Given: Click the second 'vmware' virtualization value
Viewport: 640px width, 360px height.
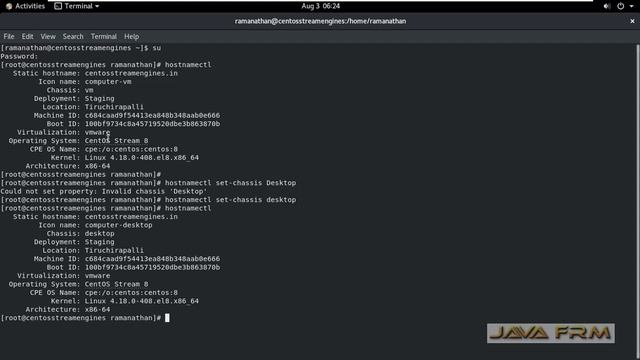Looking at the screenshot, I should point(97,276).
